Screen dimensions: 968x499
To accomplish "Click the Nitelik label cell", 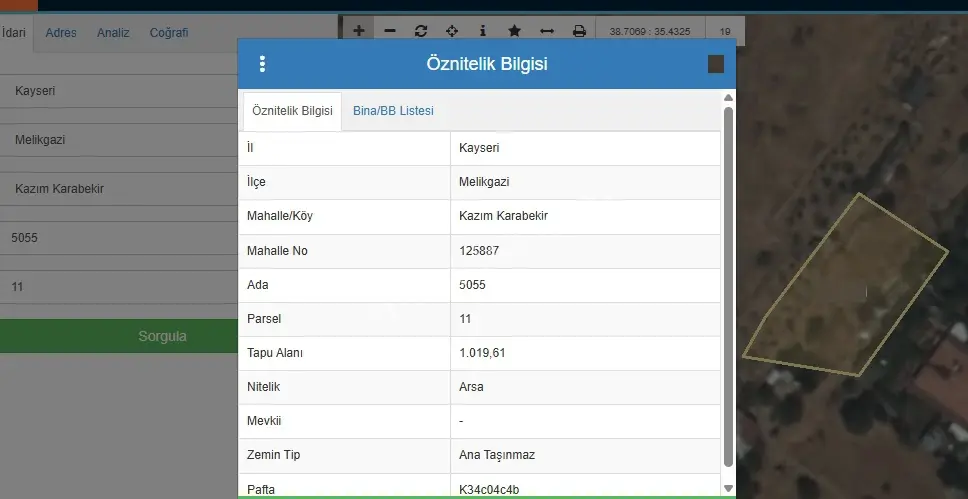I will coord(344,387).
